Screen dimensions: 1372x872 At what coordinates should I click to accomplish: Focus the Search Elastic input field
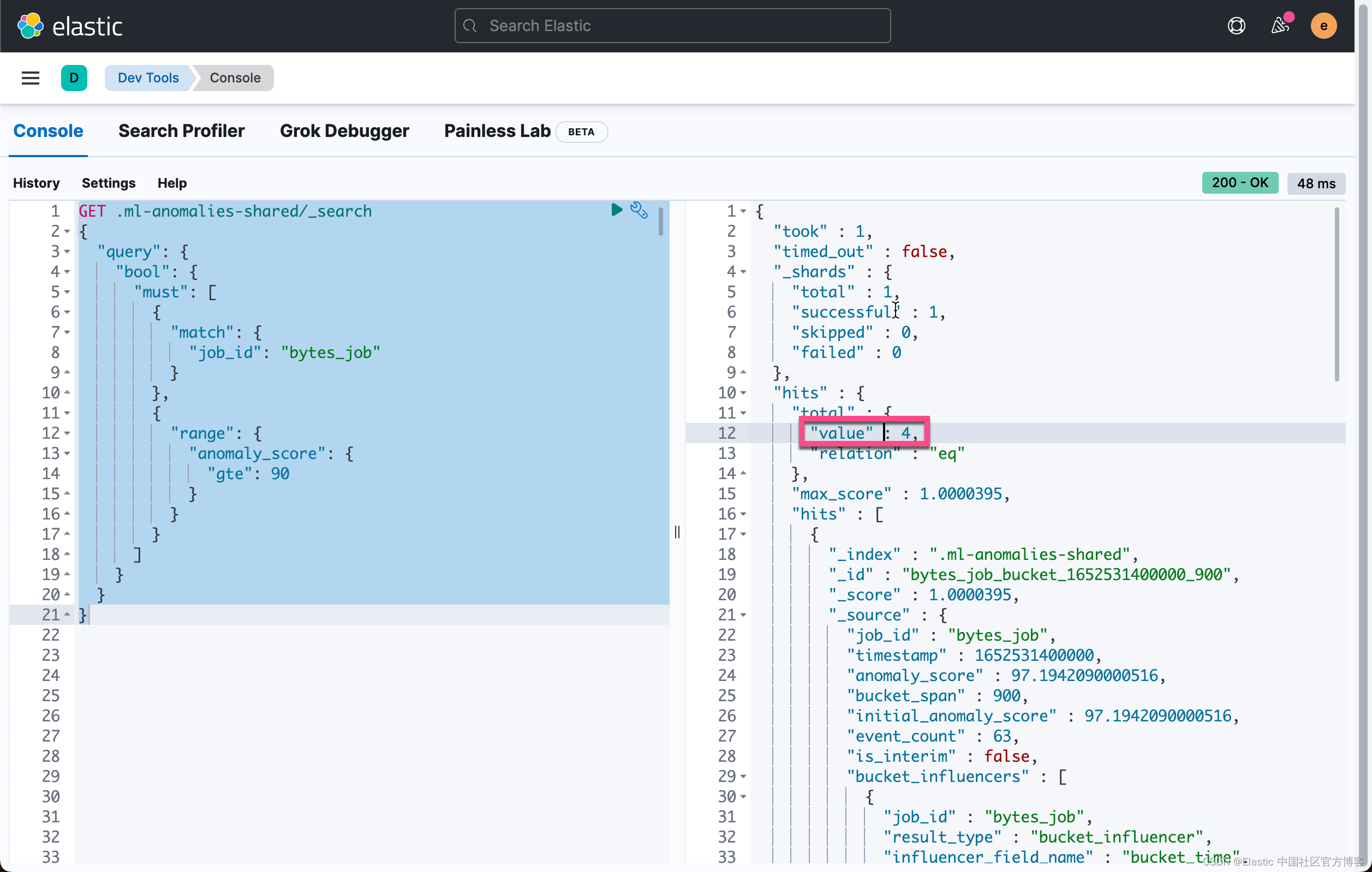(672, 26)
